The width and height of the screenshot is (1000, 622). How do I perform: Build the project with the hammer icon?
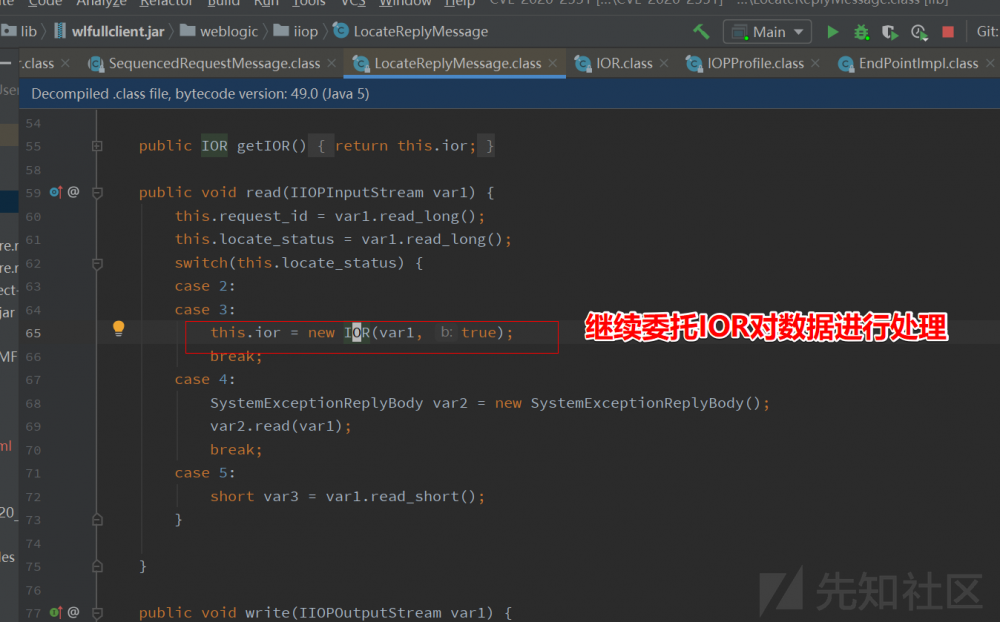coord(701,31)
